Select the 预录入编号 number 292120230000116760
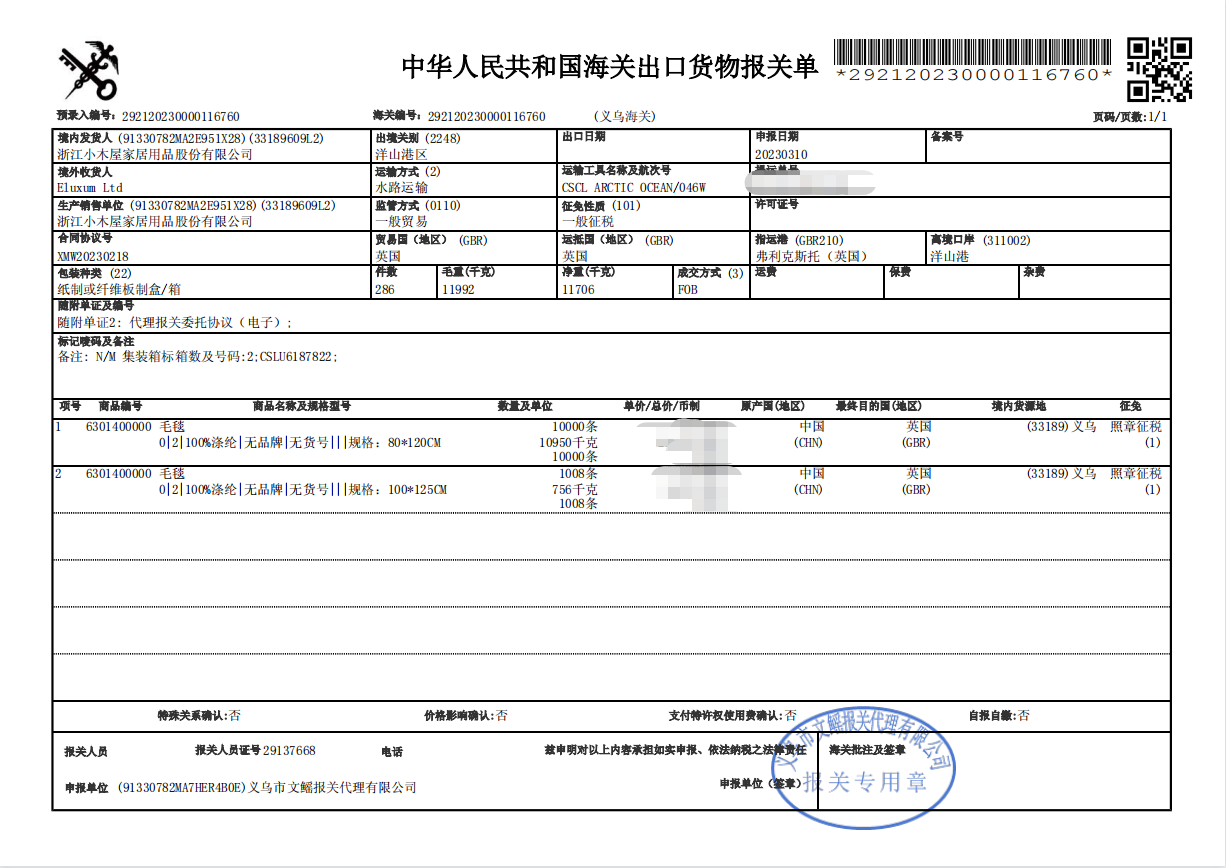 (180, 117)
